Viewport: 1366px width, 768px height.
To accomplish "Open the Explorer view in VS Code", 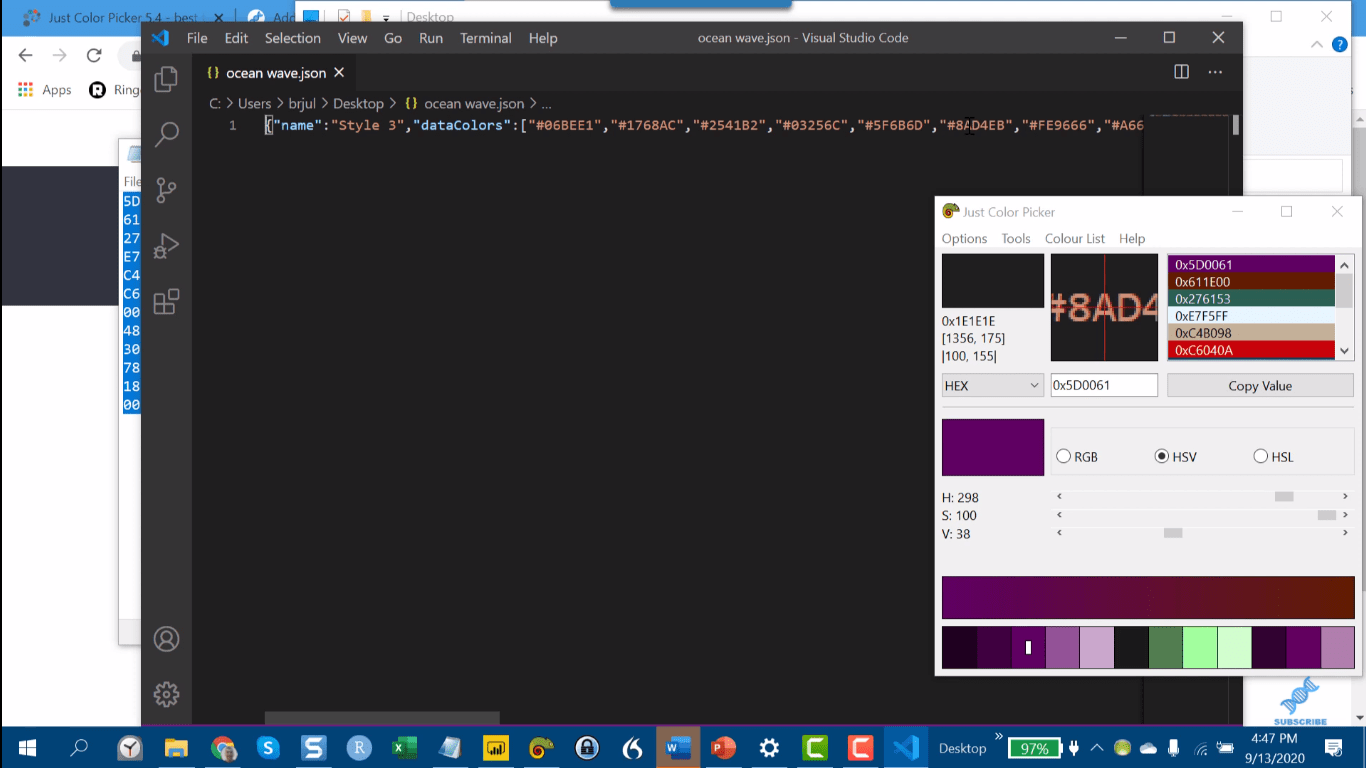I will click(166, 79).
